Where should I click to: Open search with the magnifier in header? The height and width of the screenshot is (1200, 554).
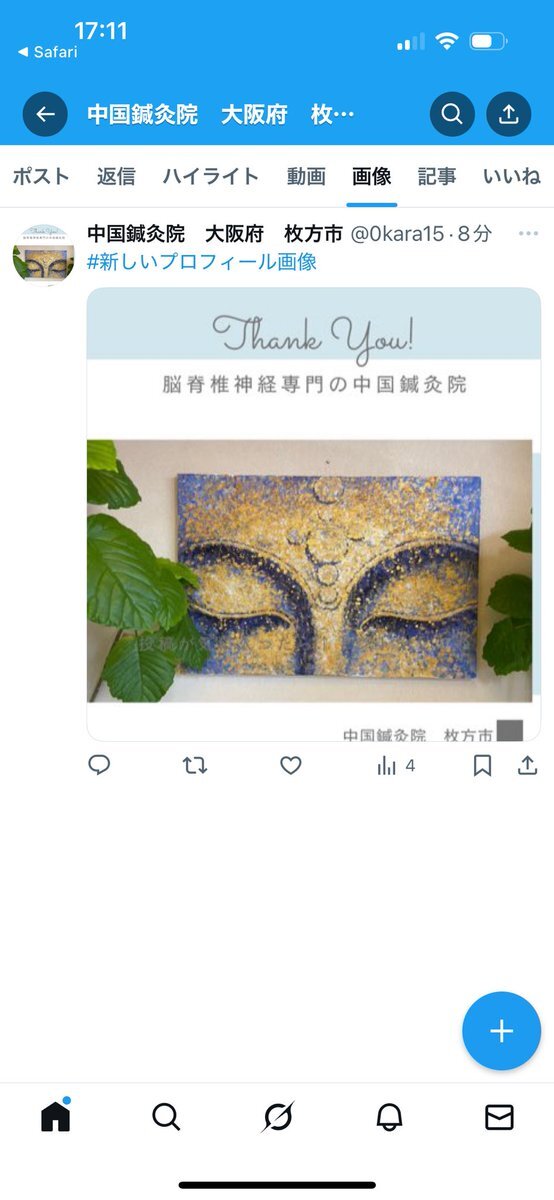(x=452, y=114)
